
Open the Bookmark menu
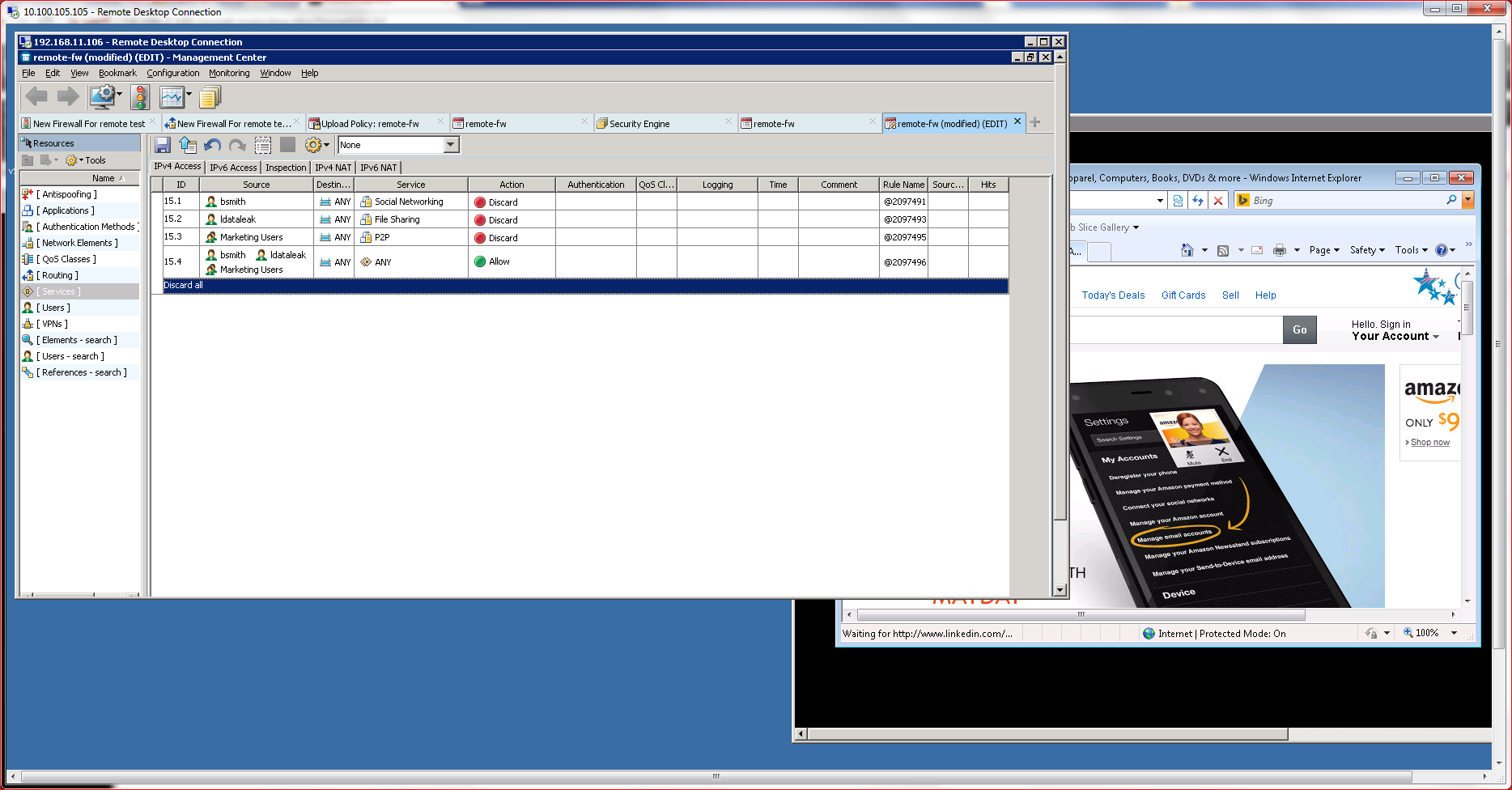click(117, 73)
